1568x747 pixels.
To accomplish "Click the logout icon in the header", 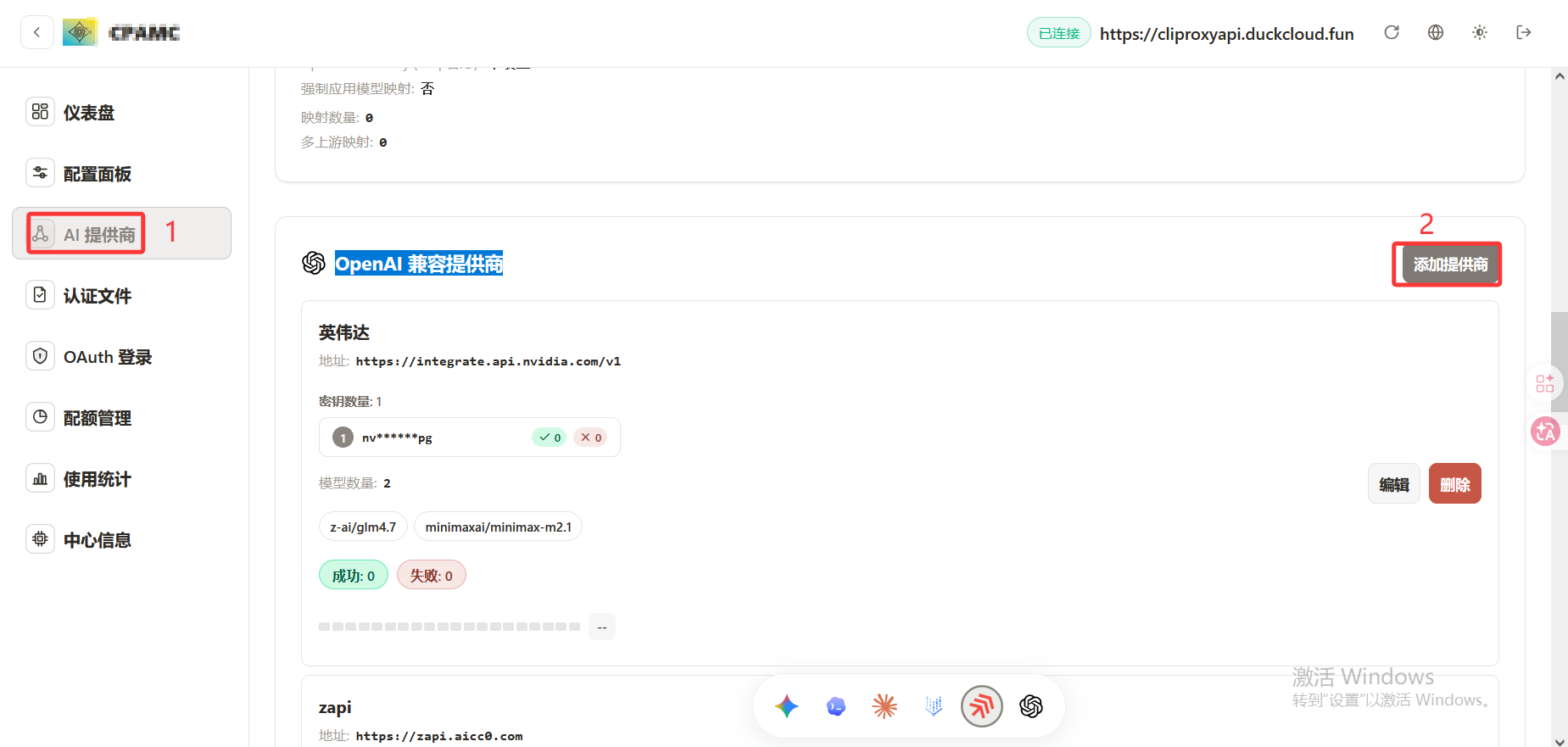I will 1524,32.
